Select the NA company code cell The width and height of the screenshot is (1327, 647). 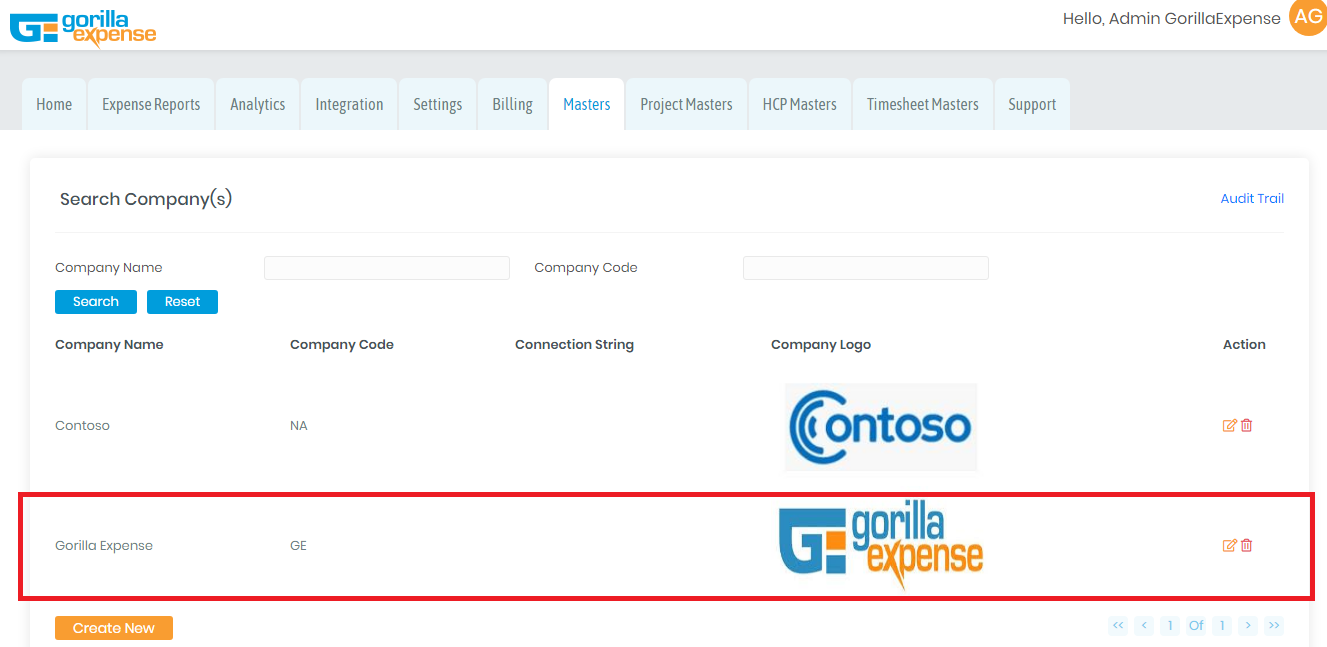(x=299, y=426)
